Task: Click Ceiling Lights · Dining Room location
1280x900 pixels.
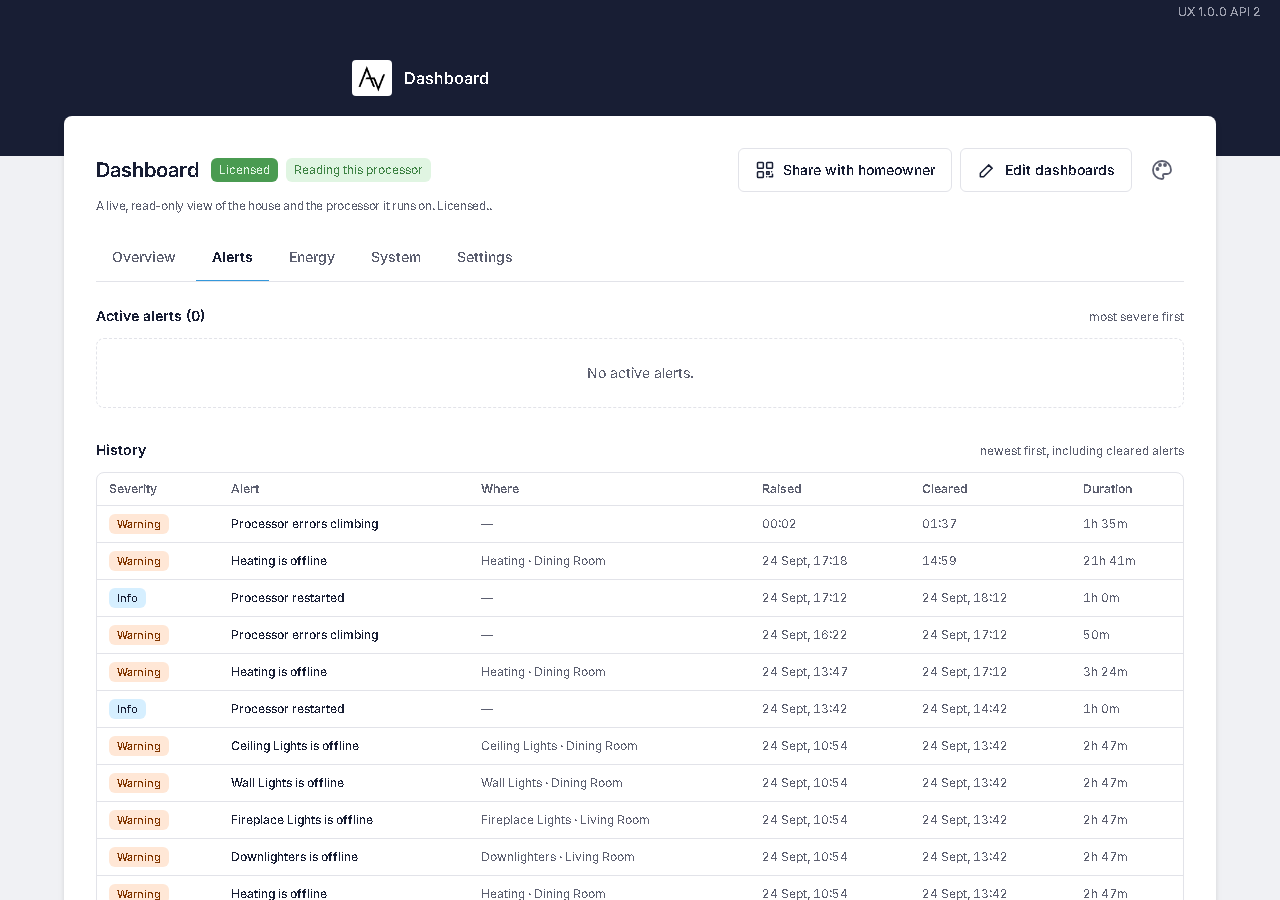Action: pos(559,746)
